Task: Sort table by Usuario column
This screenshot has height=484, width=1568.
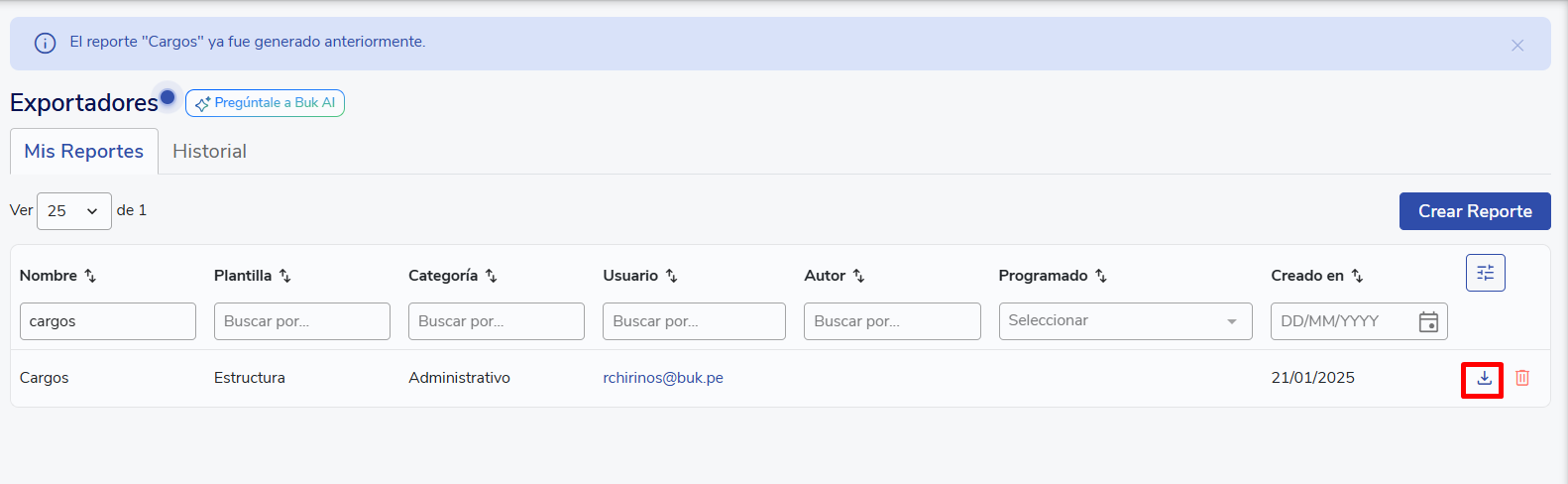Action: [671, 276]
